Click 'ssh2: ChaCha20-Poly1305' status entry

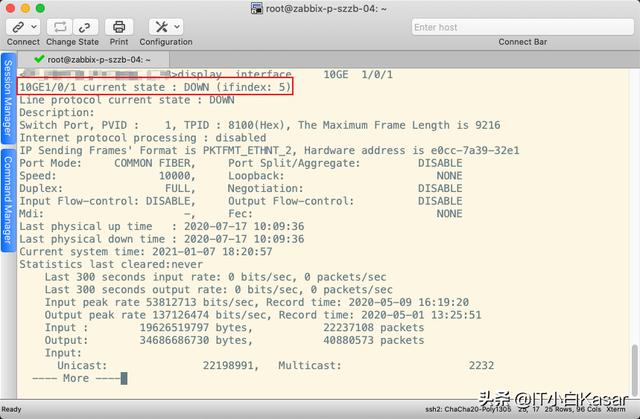(x=468, y=409)
